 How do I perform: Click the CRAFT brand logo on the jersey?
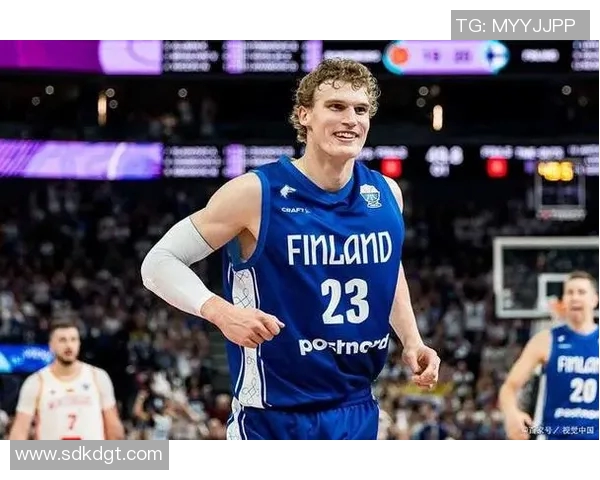[x=295, y=210]
